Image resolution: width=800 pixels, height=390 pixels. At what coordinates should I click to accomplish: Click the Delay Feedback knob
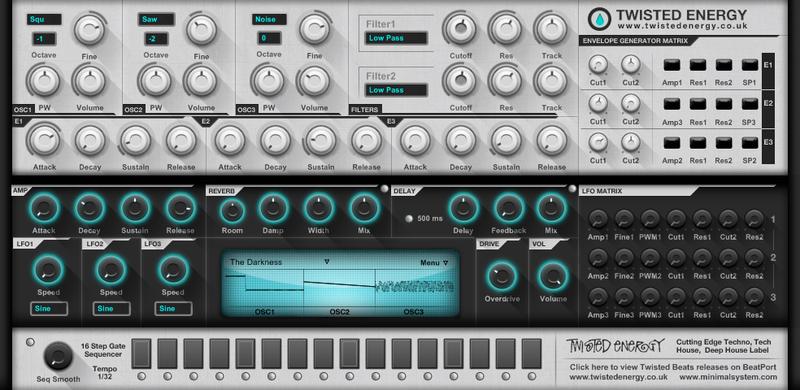point(508,208)
